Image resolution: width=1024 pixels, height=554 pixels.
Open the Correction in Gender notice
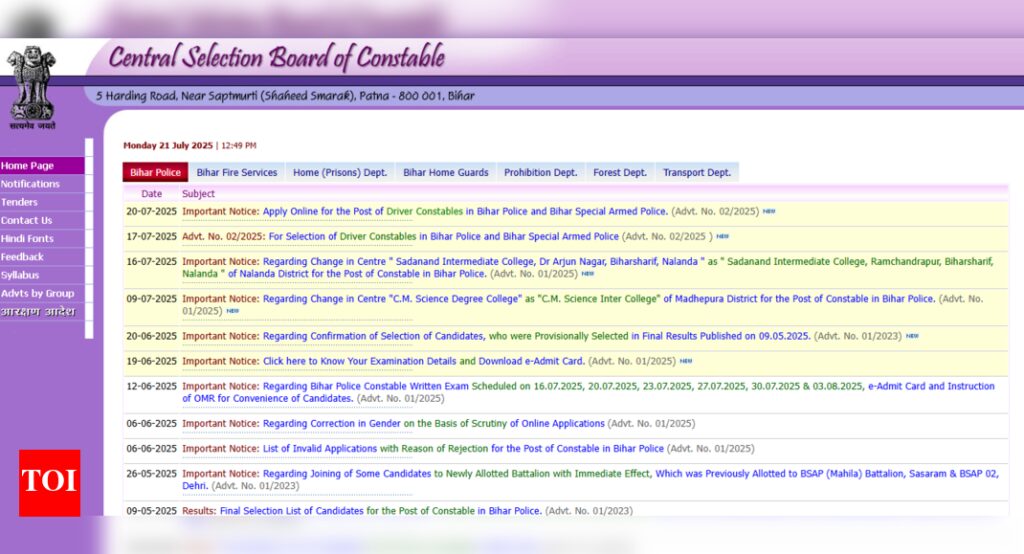(434, 423)
